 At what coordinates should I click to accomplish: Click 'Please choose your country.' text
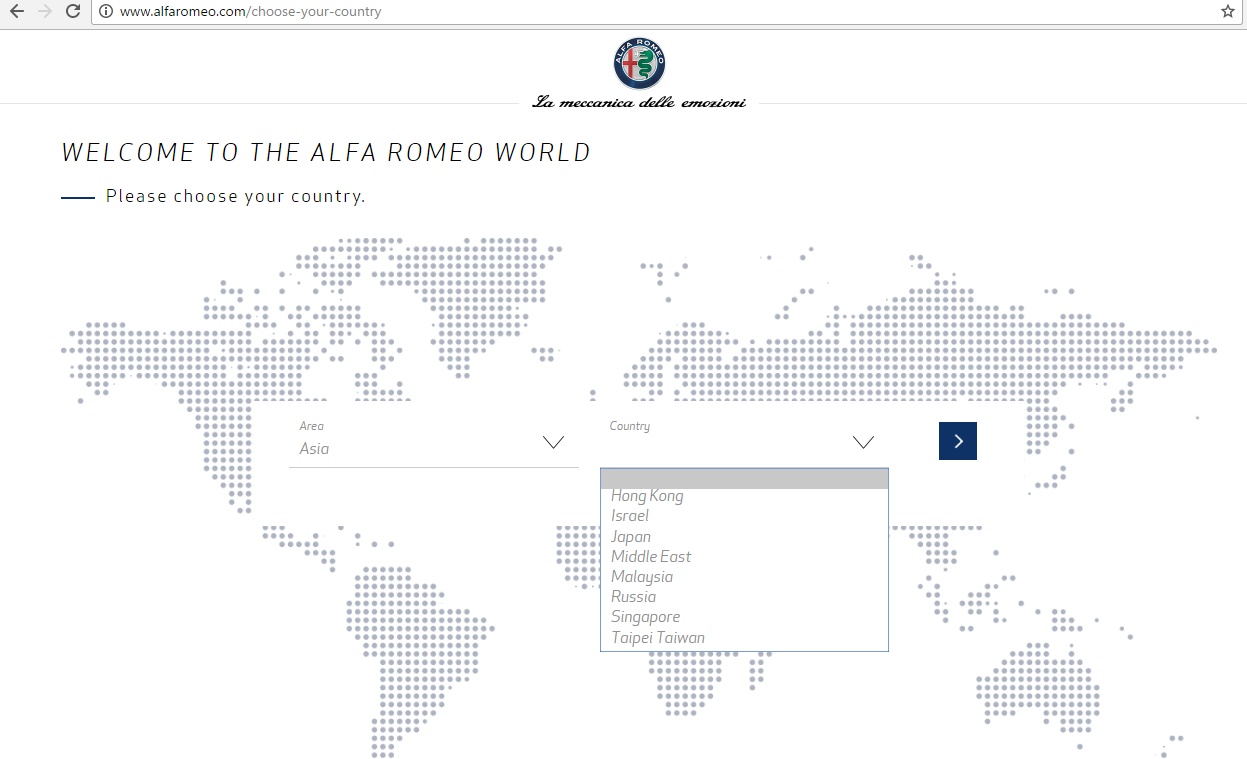coord(236,196)
